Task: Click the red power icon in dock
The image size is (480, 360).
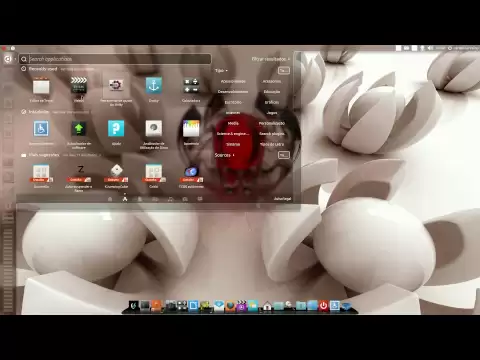Action: [323, 306]
